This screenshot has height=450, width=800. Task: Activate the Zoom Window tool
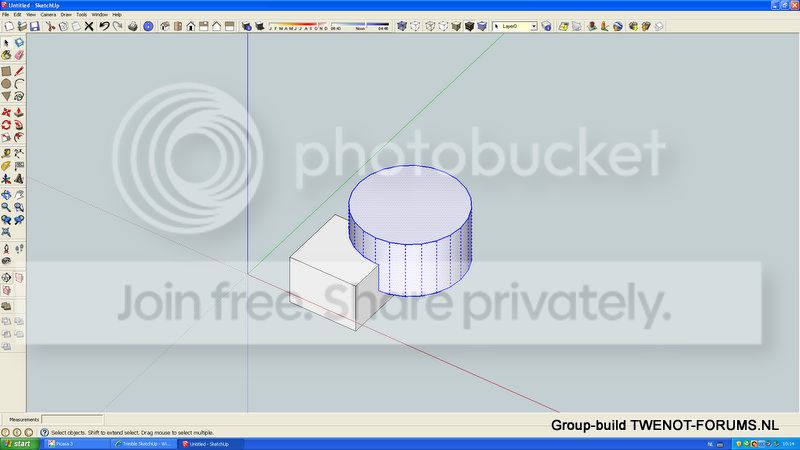coord(19,208)
